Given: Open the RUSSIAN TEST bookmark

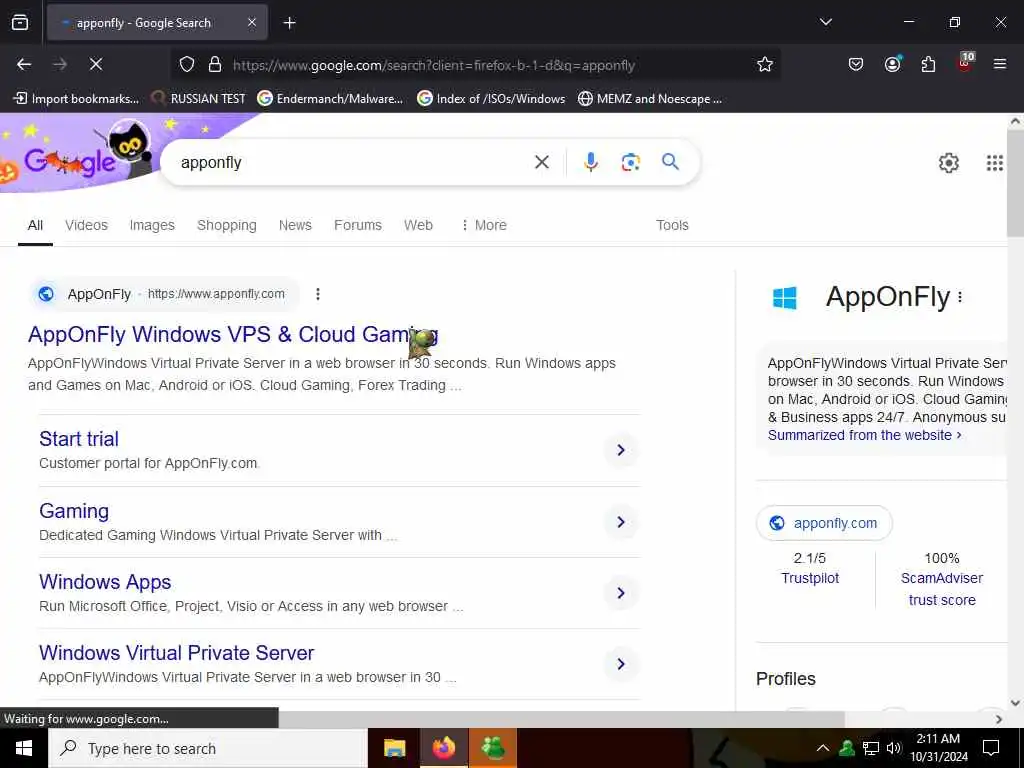Looking at the screenshot, I should [x=199, y=99].
